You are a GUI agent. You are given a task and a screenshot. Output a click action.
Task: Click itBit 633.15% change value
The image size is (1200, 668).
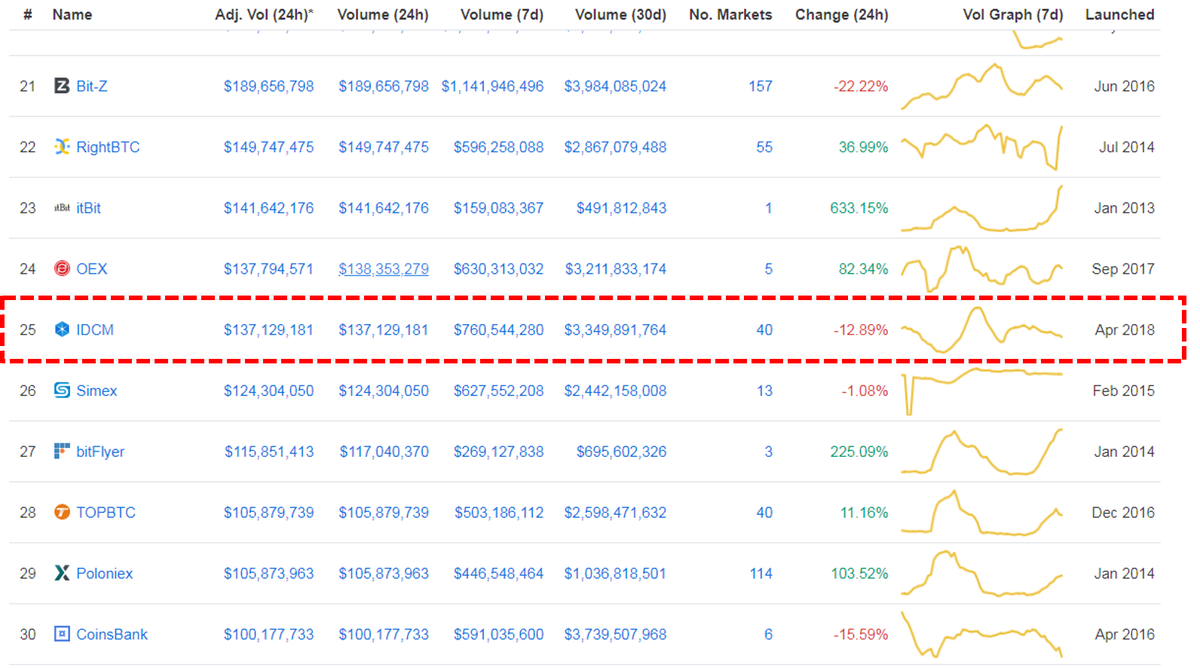[859, 208]
